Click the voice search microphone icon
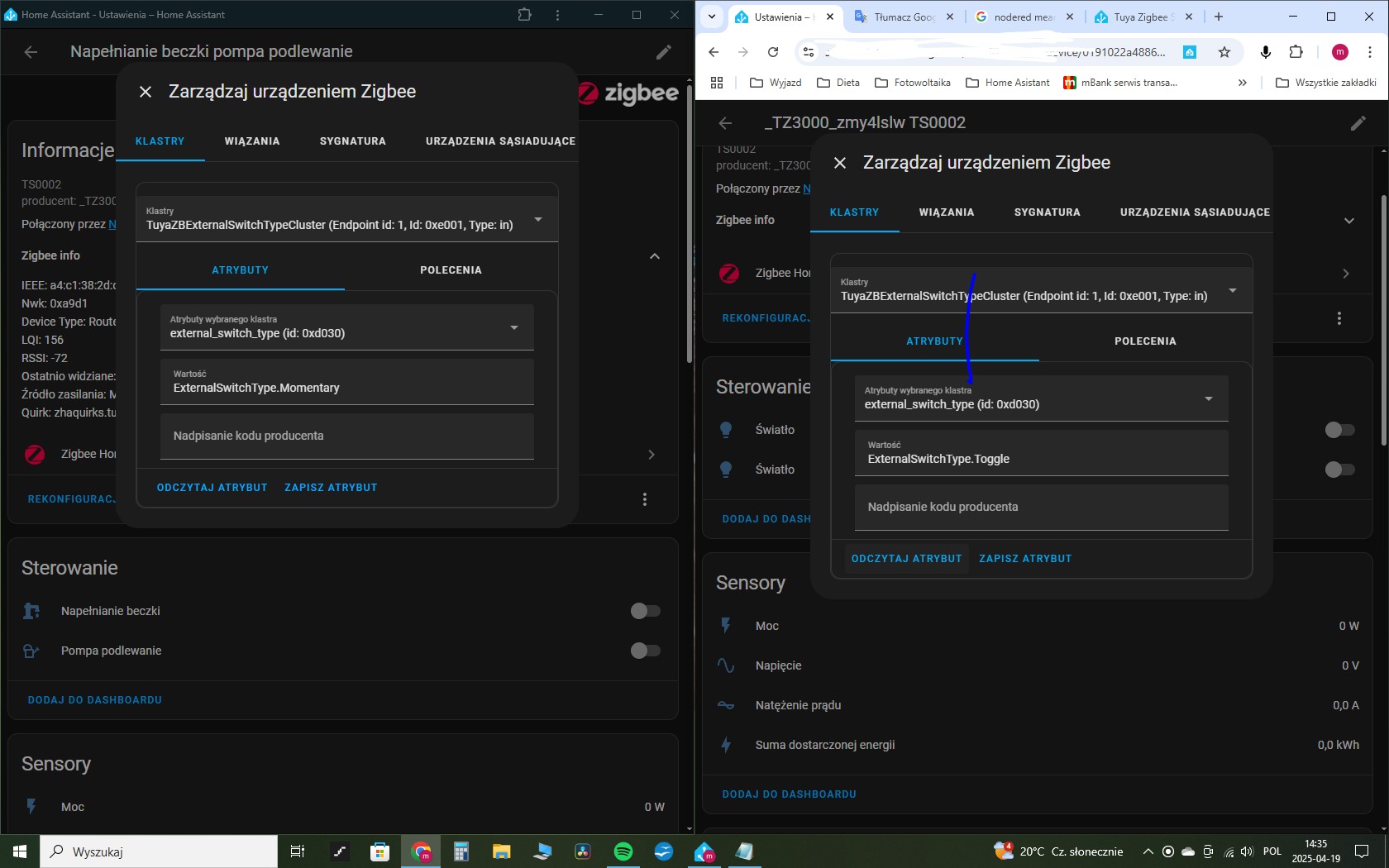The height and width of the screenshot is (868, 1389). point(1265,52)
